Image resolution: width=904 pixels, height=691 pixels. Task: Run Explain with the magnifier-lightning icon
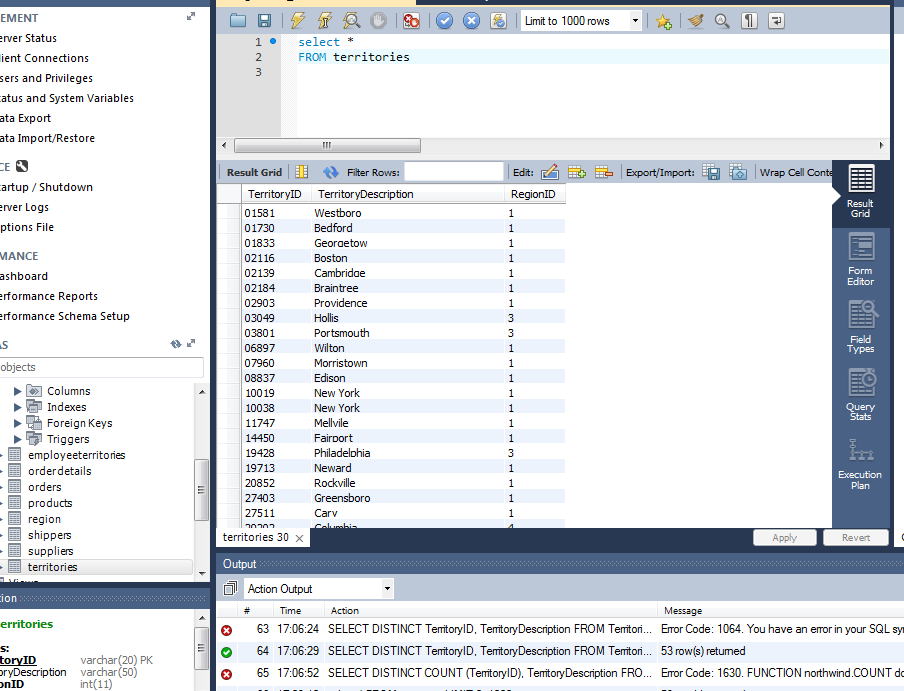pyautogui.click(x=351, y=21)
